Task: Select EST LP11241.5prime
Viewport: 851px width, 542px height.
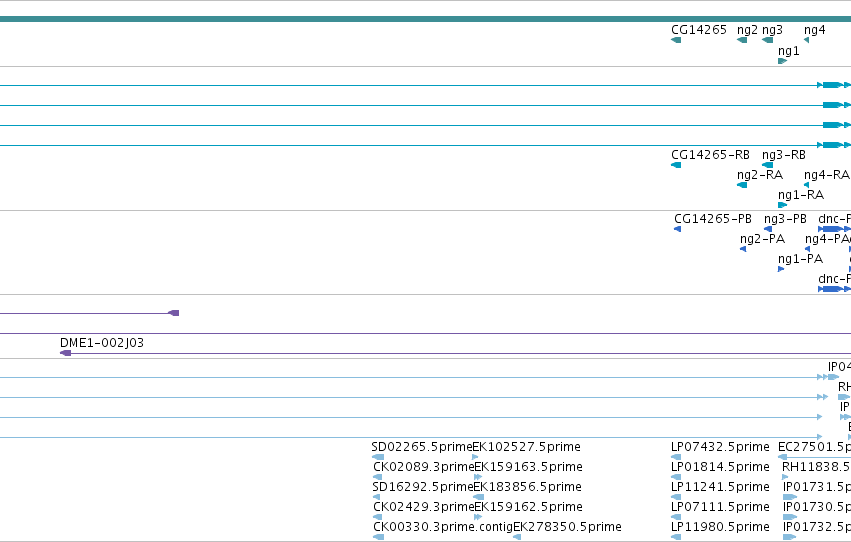Action: pos(720,487)
